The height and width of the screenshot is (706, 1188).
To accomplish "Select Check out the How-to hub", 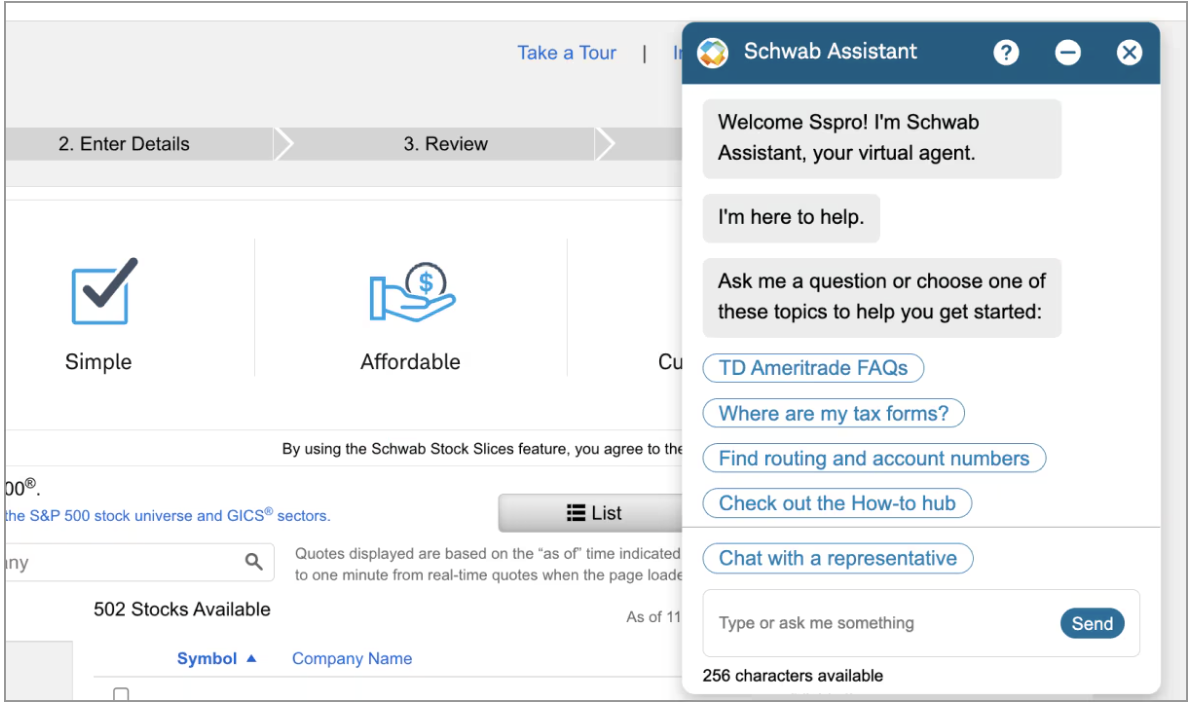I will pos(837,503).
